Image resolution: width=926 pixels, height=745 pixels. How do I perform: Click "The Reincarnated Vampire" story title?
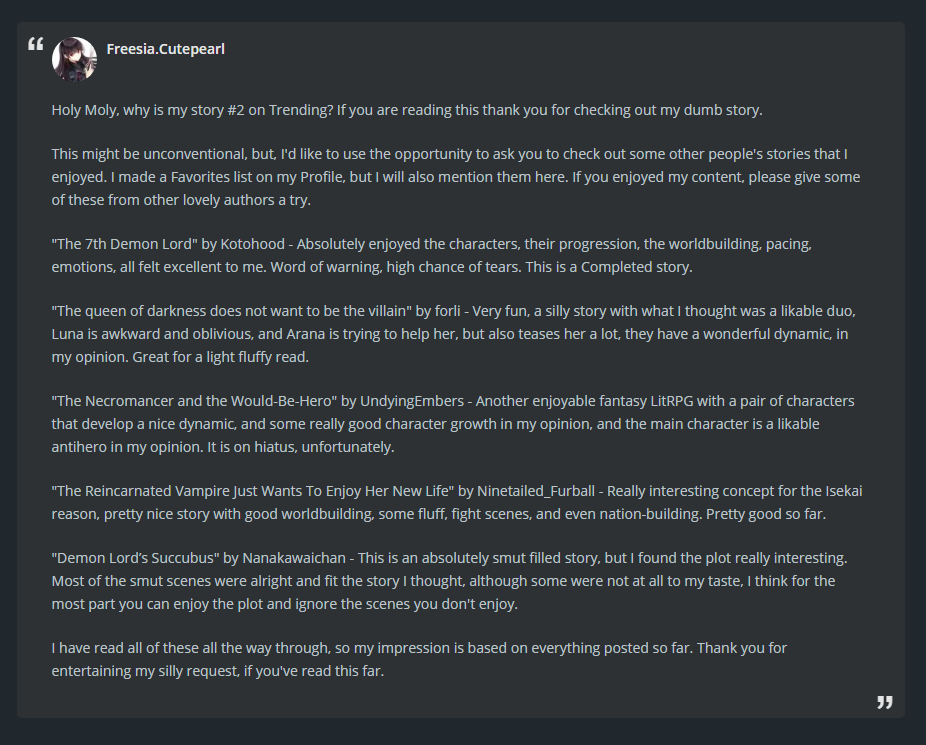(254, 490)
